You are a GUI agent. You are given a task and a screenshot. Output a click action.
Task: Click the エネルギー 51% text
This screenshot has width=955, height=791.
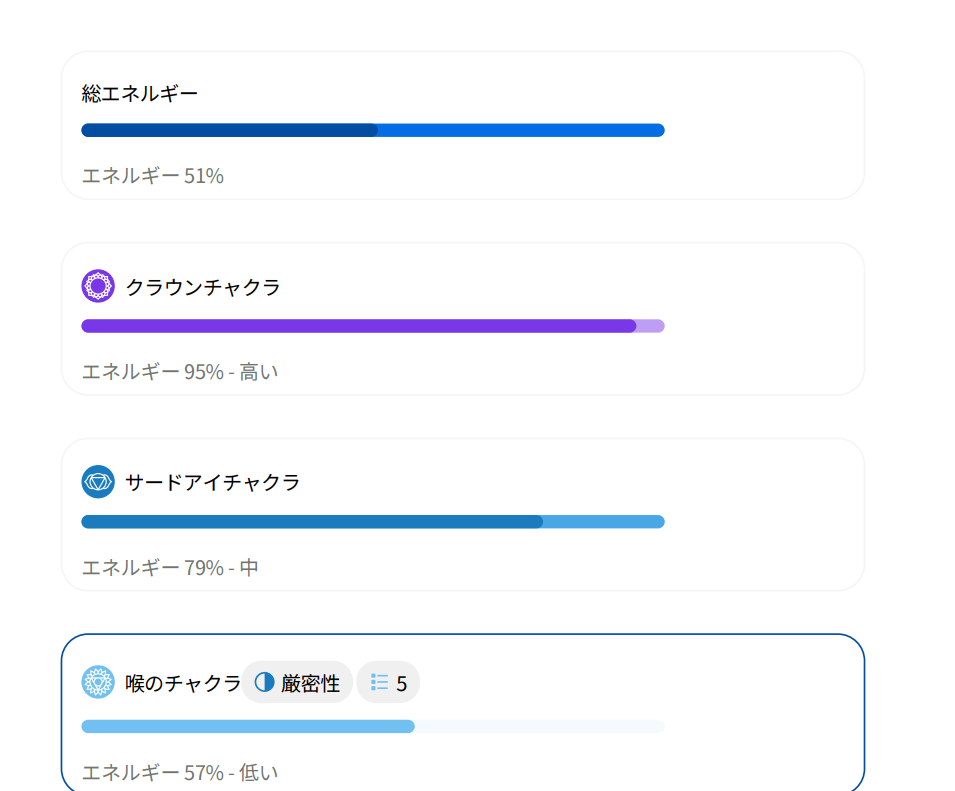click(152, 176)
